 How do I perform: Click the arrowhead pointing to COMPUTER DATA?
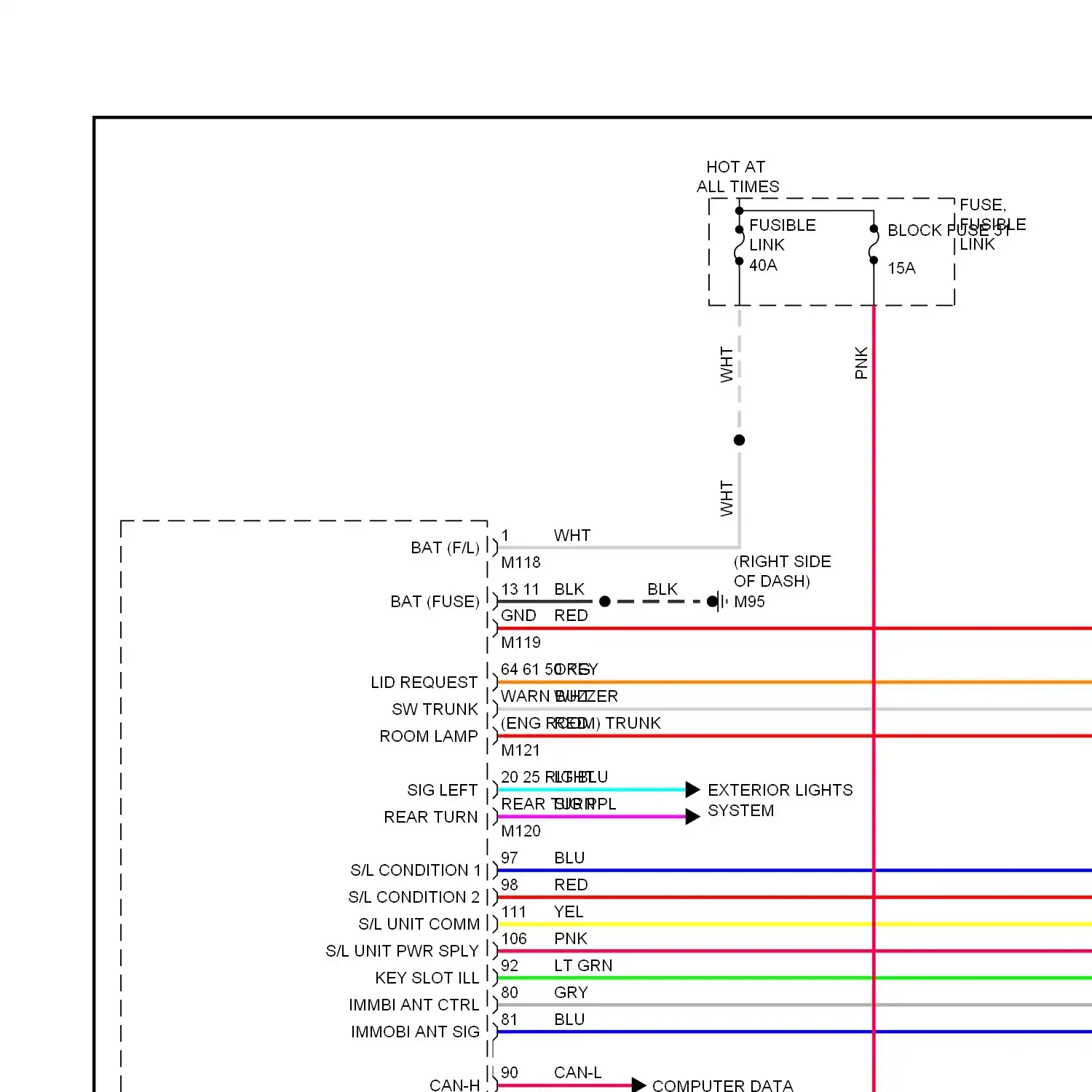638,1085
